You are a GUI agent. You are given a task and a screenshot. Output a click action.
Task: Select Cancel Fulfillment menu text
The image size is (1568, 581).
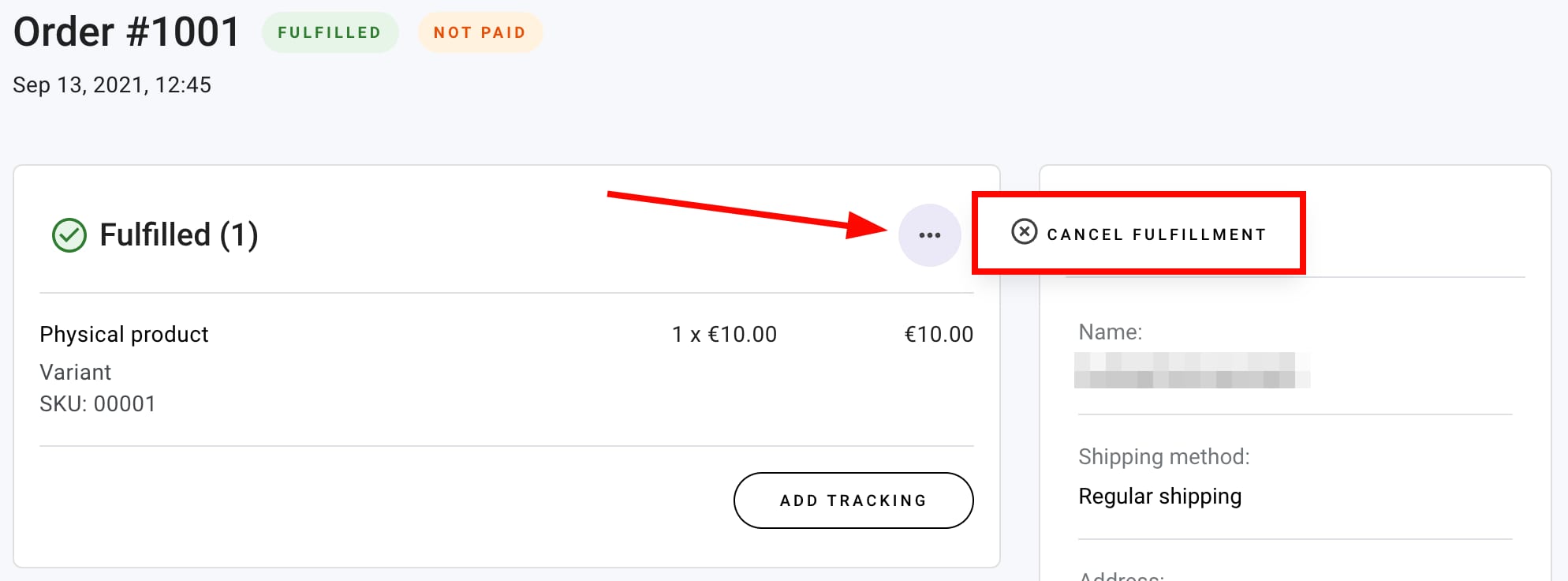click(1156, 234)
